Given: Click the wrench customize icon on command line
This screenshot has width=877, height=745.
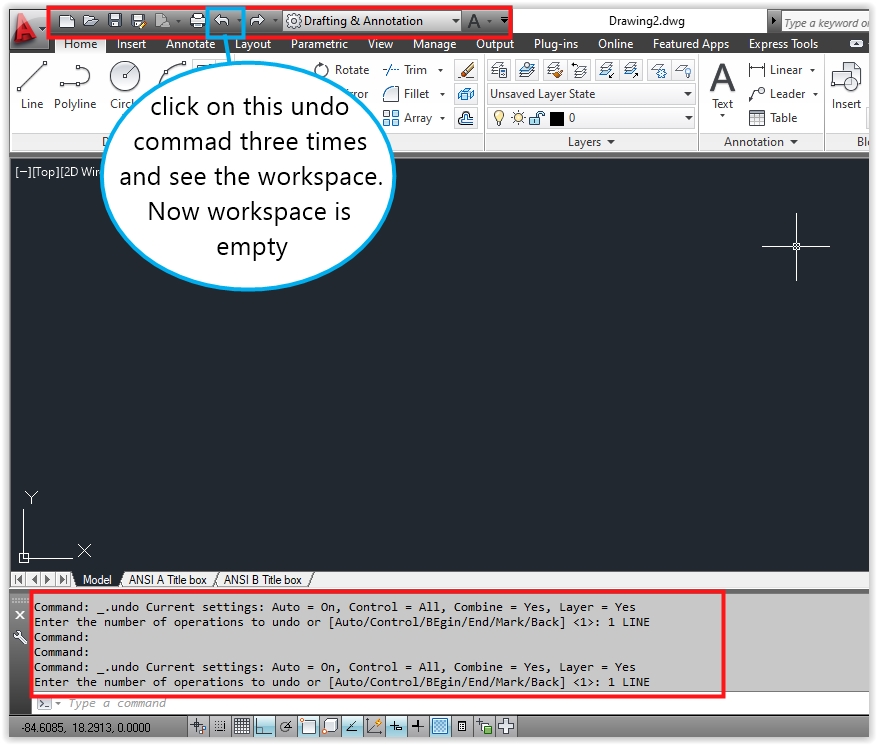Looking at the screenshot, I should [20, 637].
